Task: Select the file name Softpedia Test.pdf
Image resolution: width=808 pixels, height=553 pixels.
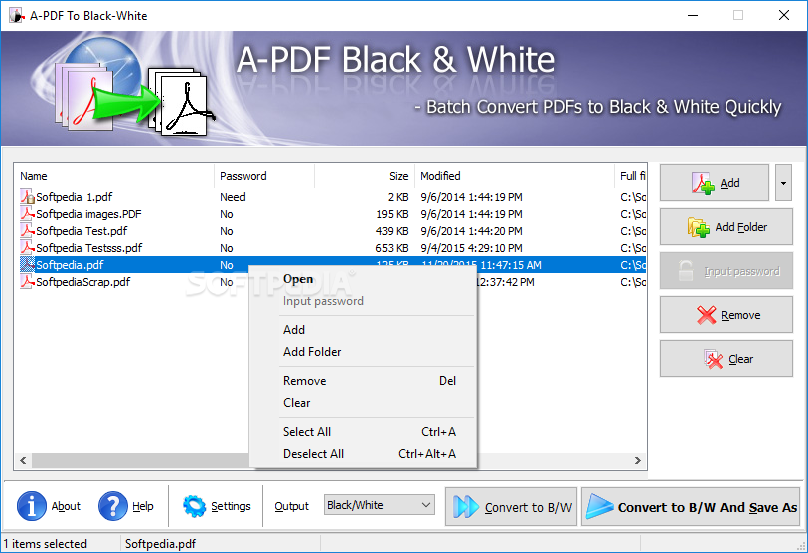Action: [81, 231]
